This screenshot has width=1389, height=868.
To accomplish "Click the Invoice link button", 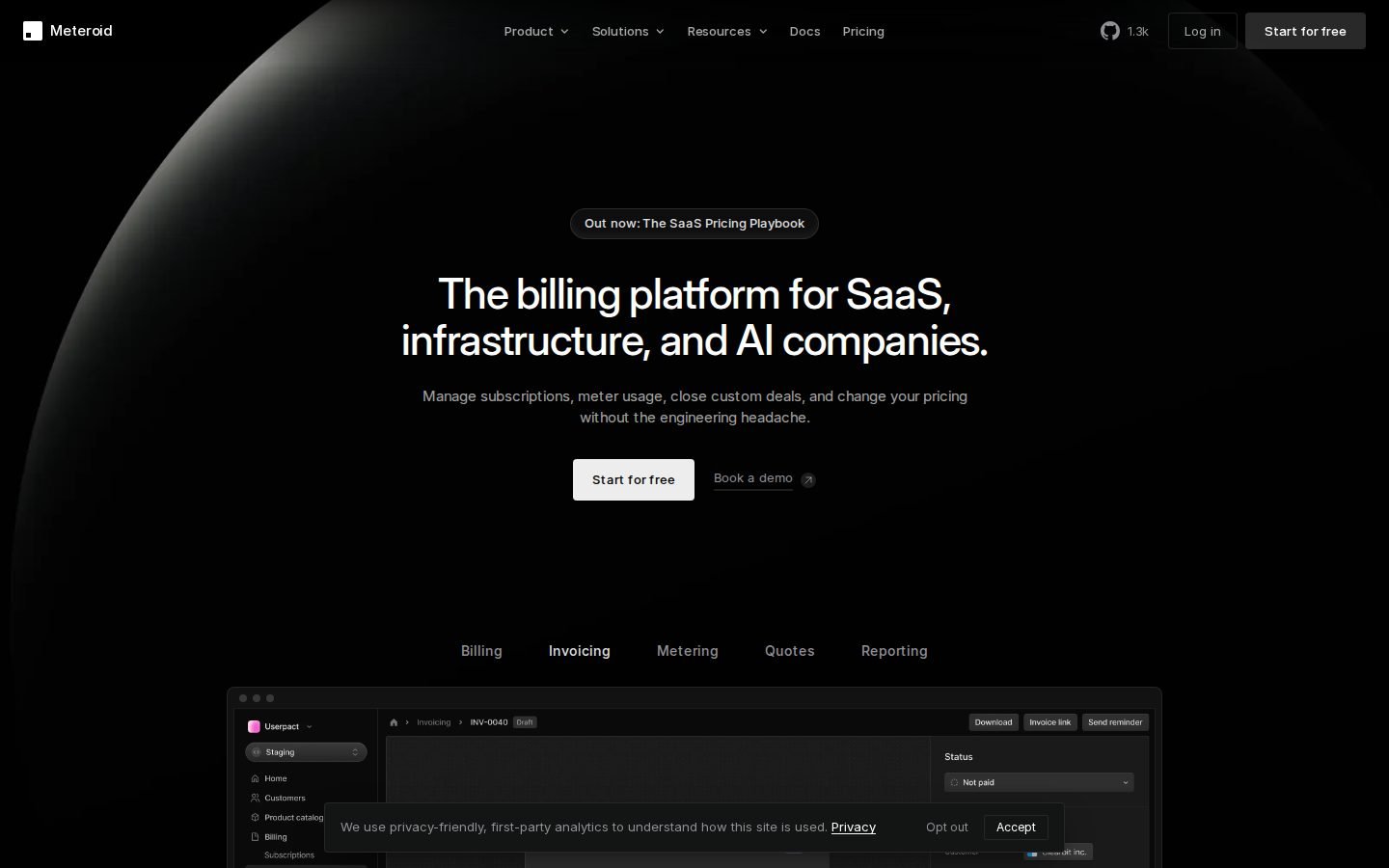I will pyautogui.click(x=1050, y=722).
